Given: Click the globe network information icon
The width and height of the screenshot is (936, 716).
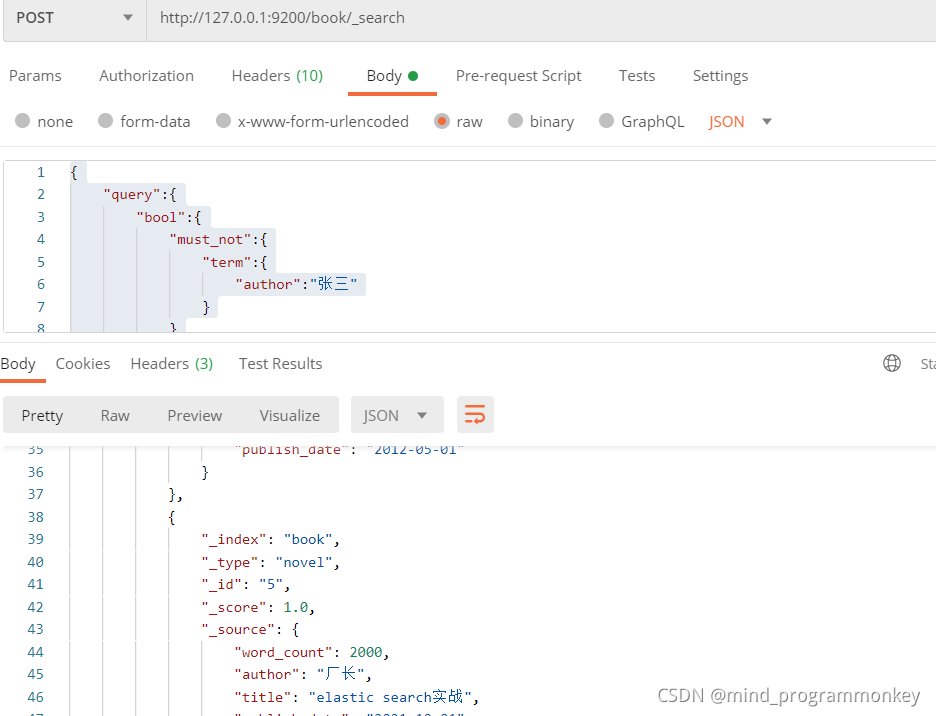Looking at the screenshot, I should pos(892,363).
